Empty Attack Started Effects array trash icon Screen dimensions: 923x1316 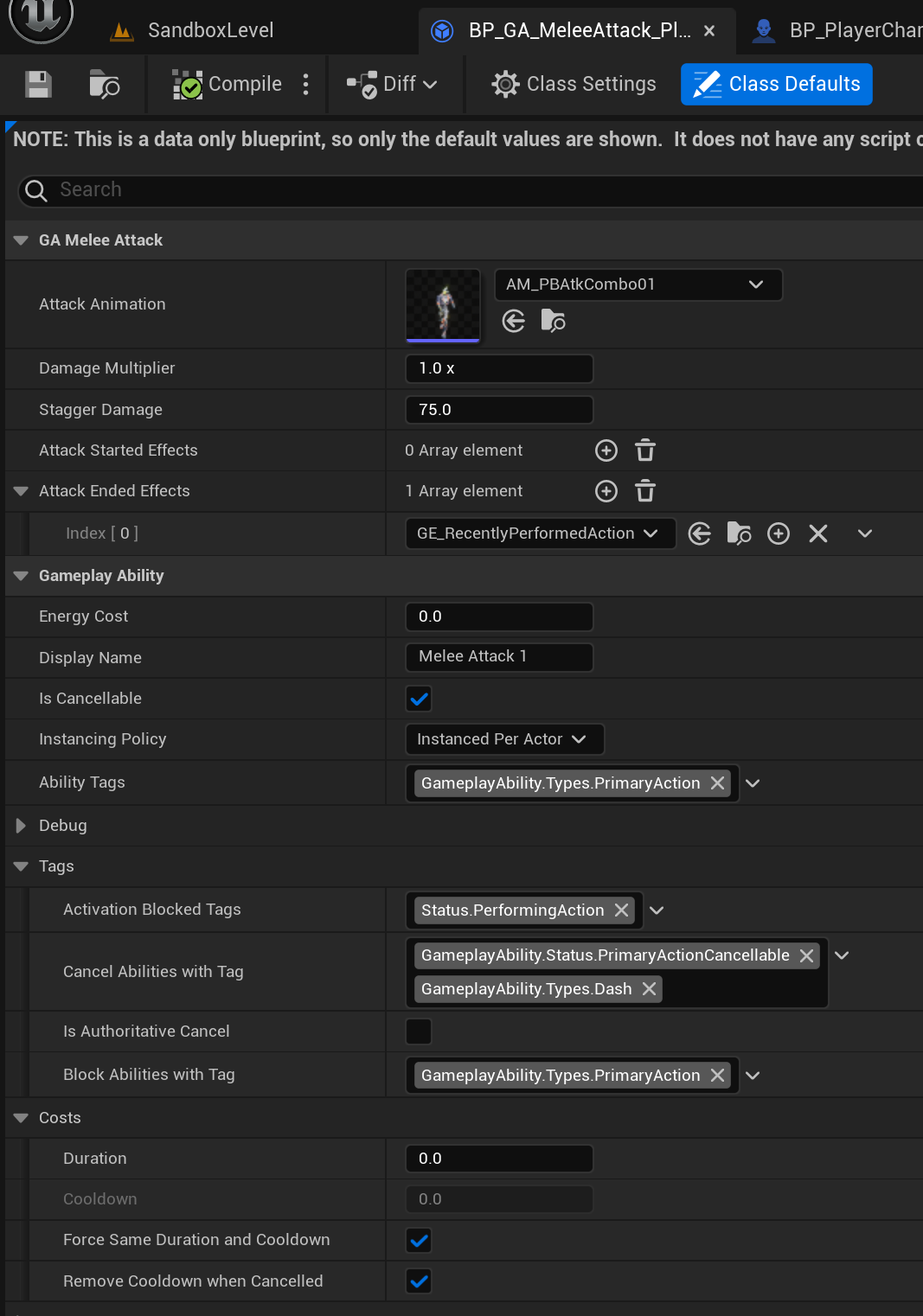(645, 450)
